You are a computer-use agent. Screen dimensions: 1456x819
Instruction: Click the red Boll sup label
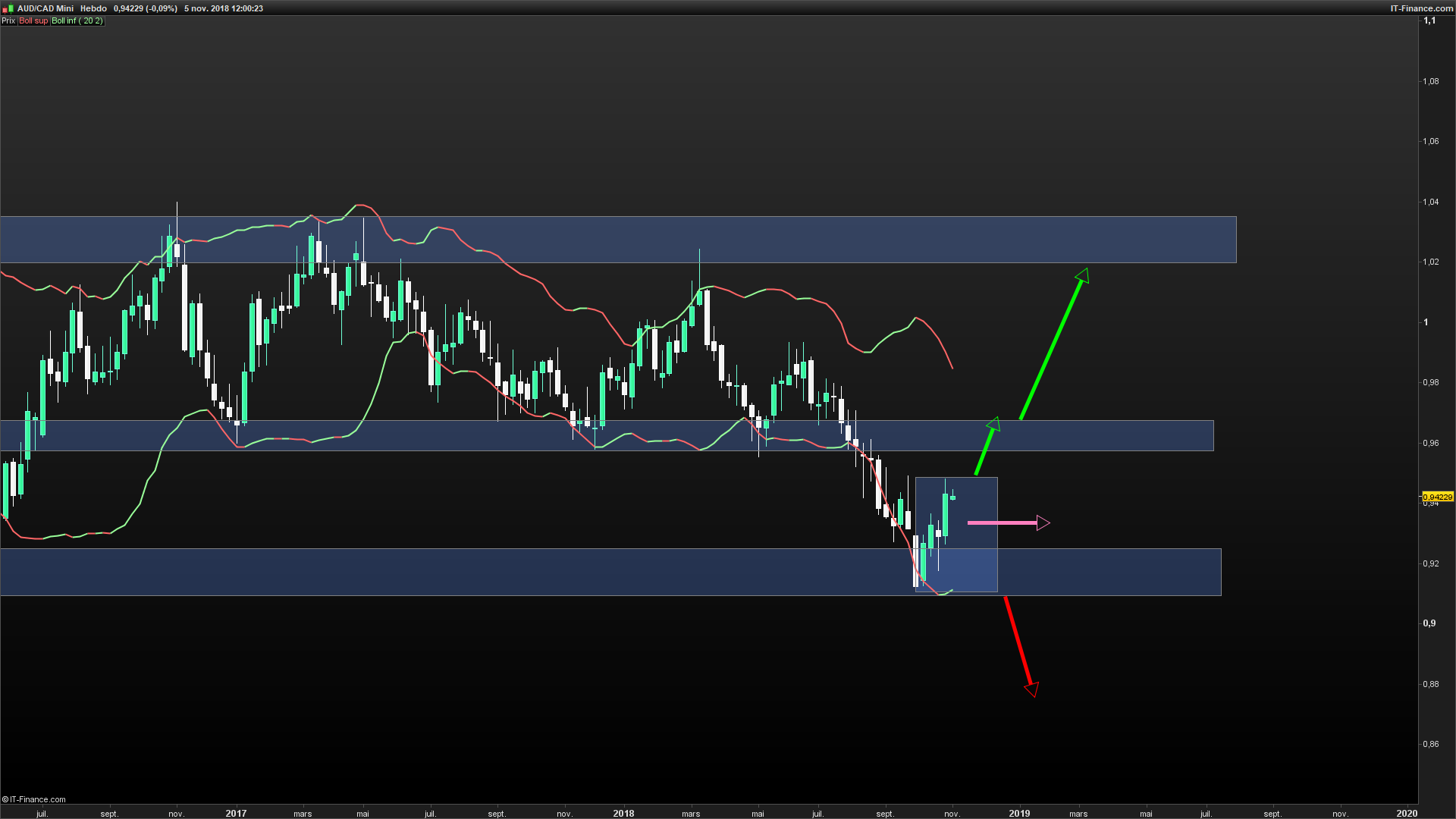coord(33,20)
